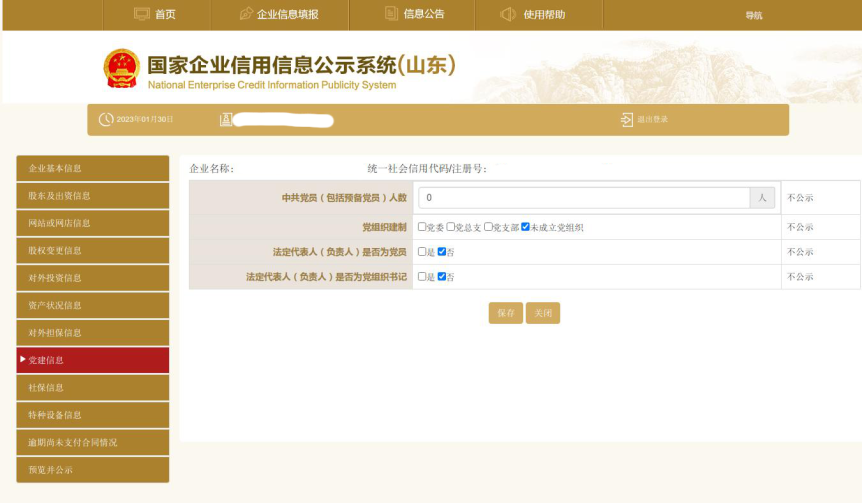The image size is (862, 503).
Task: Click the clock icon beside date
Action: click(106, 120)
